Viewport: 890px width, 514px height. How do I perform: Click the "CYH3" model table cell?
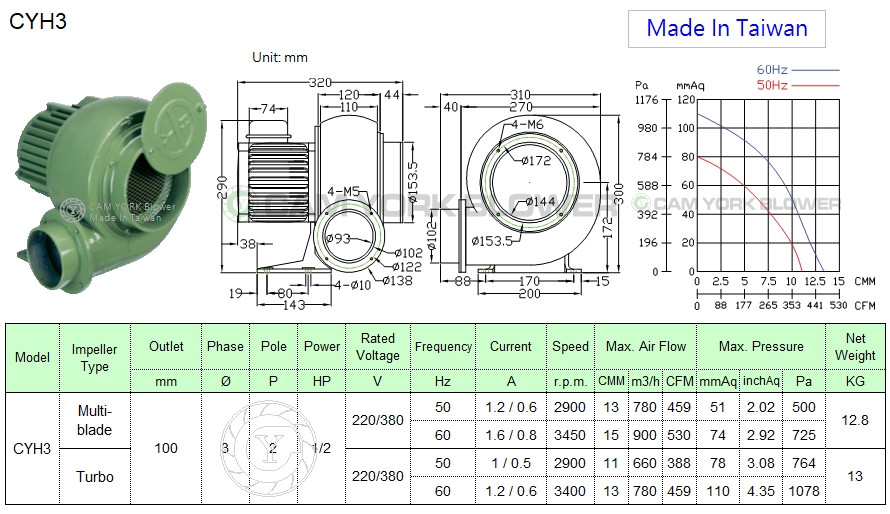32,449
